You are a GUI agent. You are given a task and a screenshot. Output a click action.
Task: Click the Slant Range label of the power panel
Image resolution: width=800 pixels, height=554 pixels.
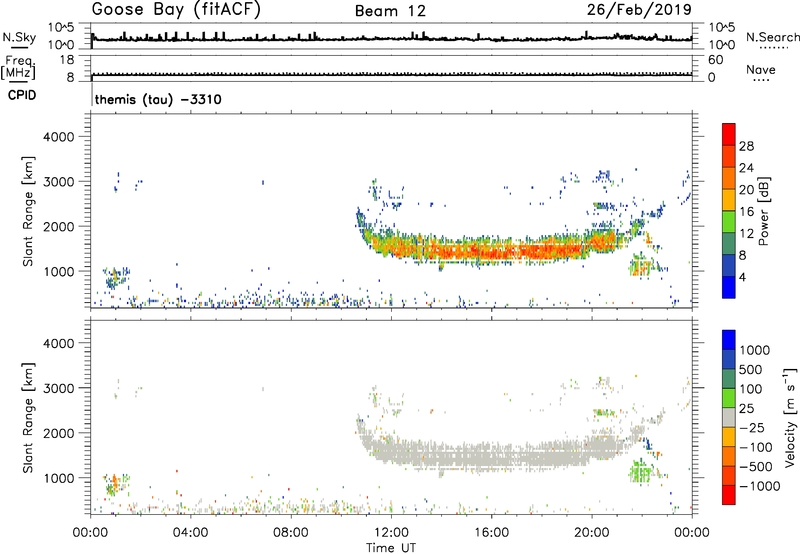point(28,211)
